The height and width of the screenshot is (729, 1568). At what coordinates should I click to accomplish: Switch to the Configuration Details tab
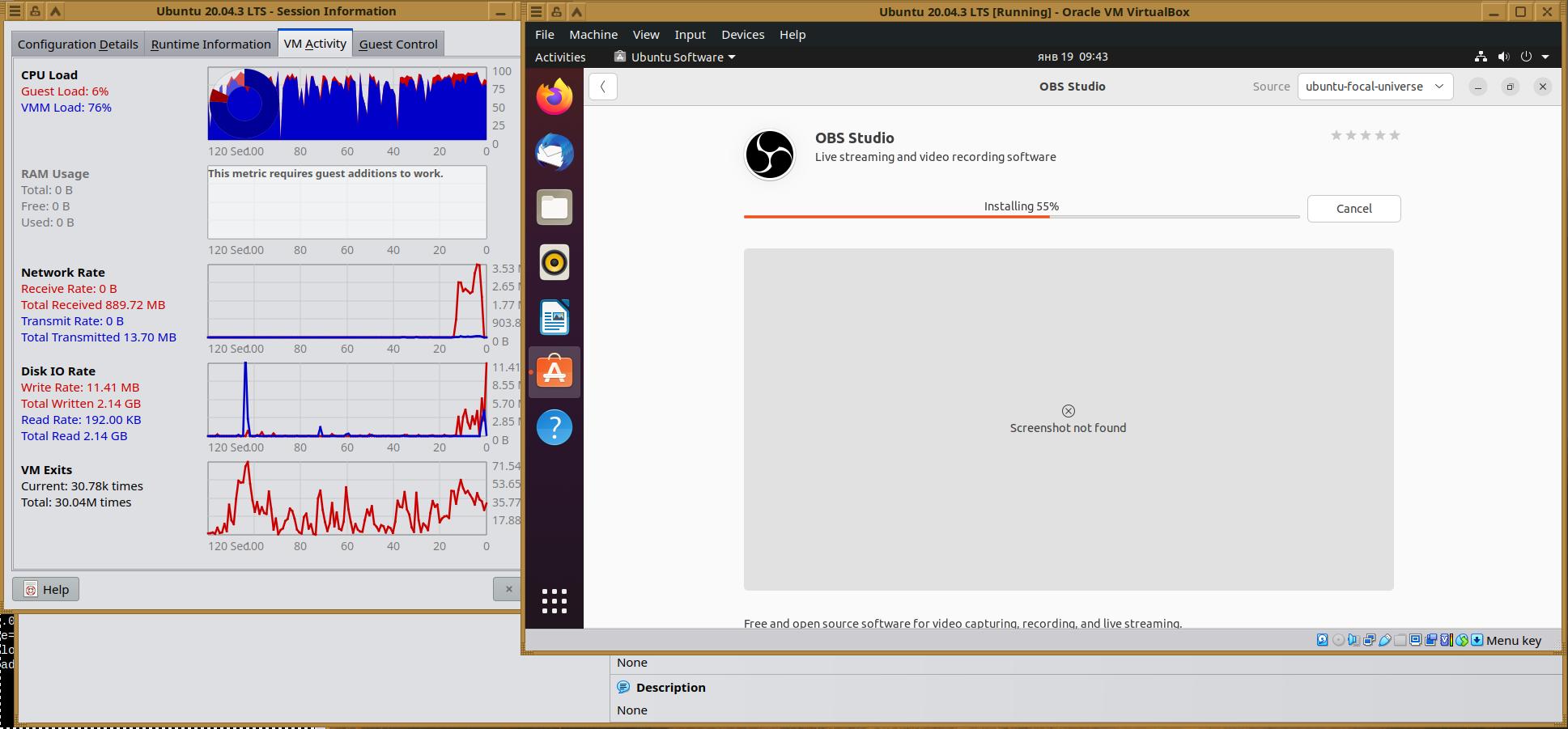coord(78,44)
